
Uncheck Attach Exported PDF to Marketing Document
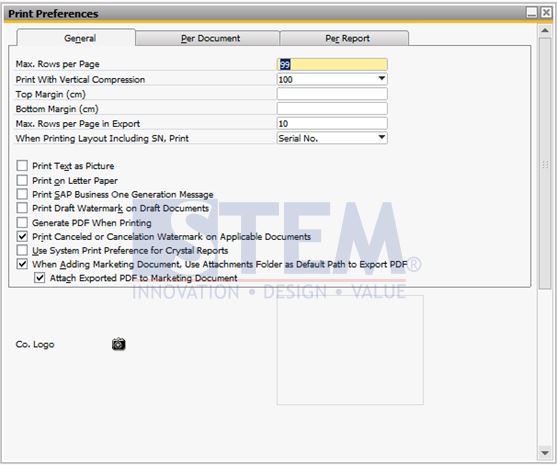click(39, 278)
